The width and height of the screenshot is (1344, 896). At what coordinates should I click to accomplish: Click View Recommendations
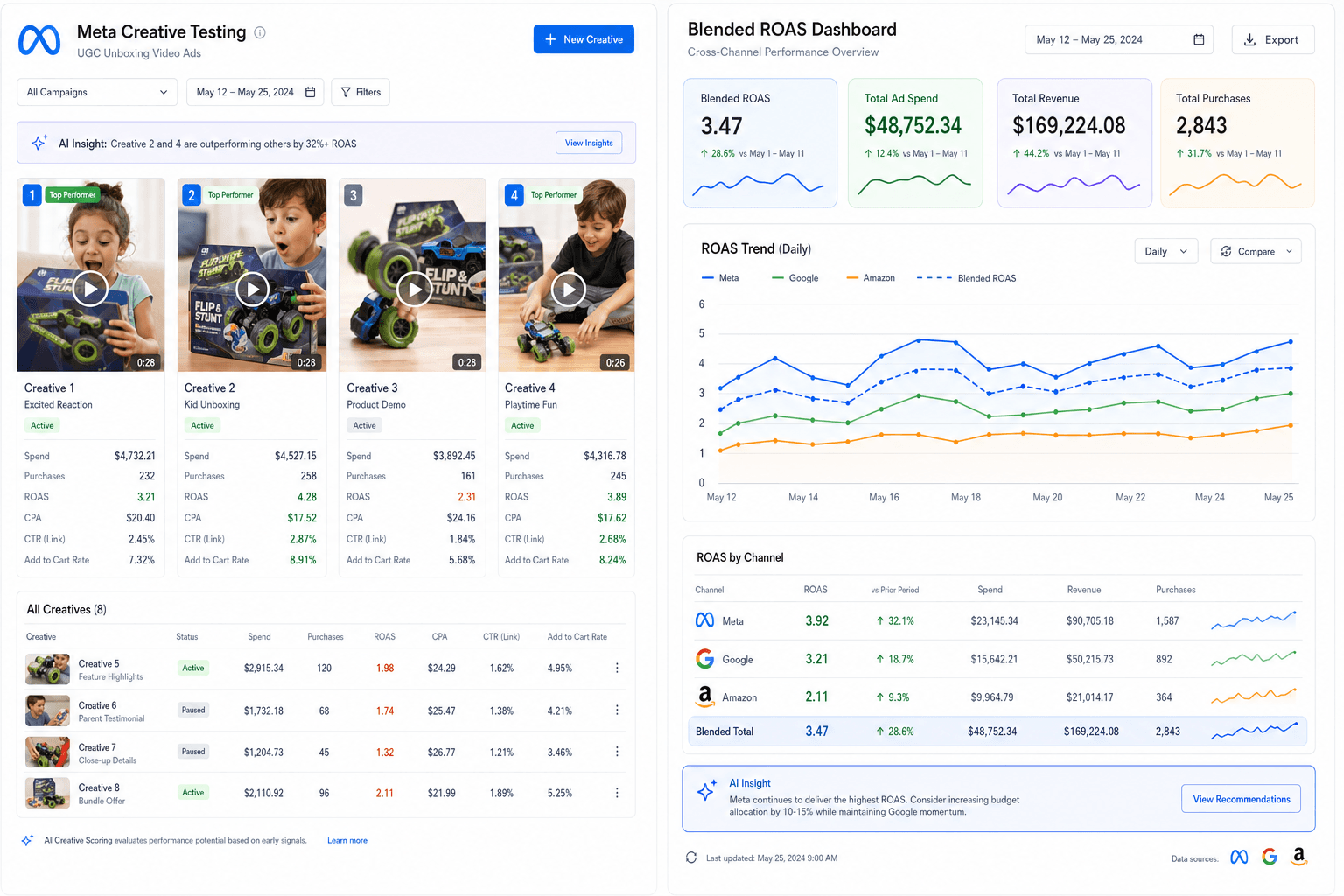pyautogui.click(x=1241, y=799)
